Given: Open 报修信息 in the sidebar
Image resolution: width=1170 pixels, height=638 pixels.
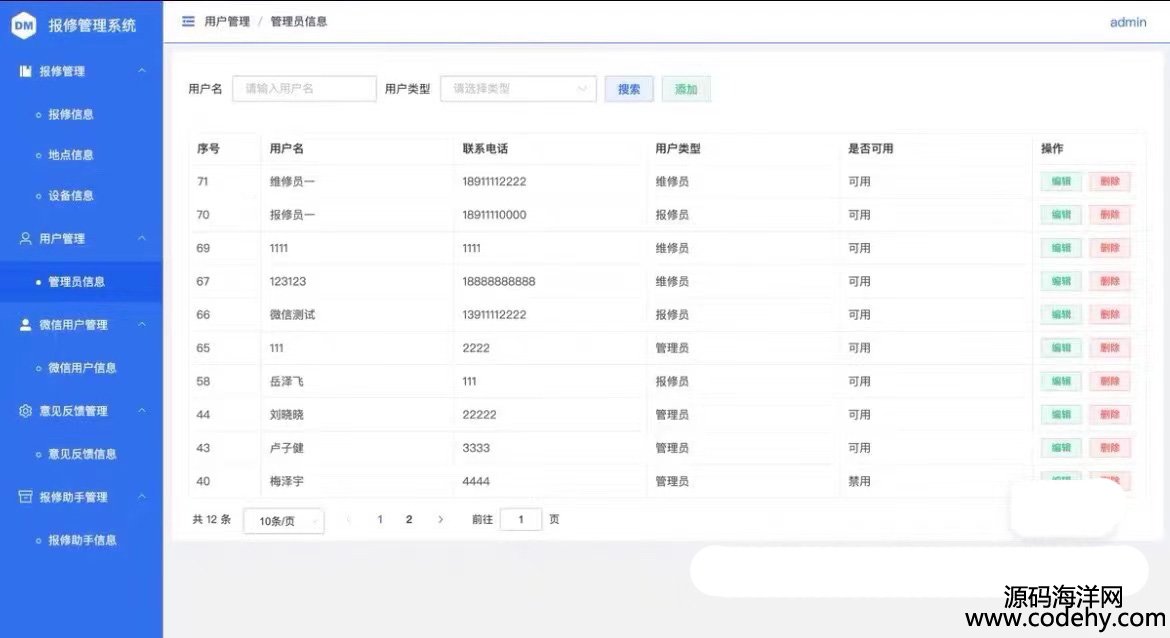Looking at the screenshot, I should (x=71, y=114).
